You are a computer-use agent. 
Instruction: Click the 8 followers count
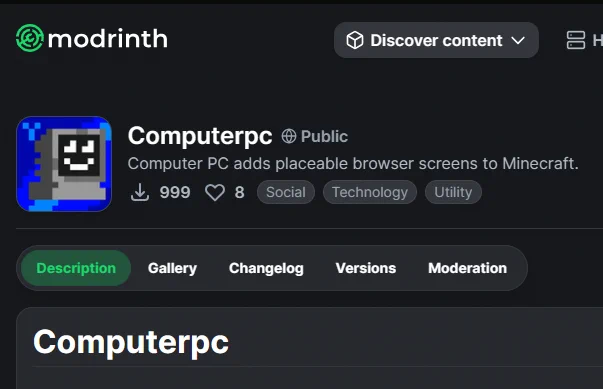pos(240,192)
